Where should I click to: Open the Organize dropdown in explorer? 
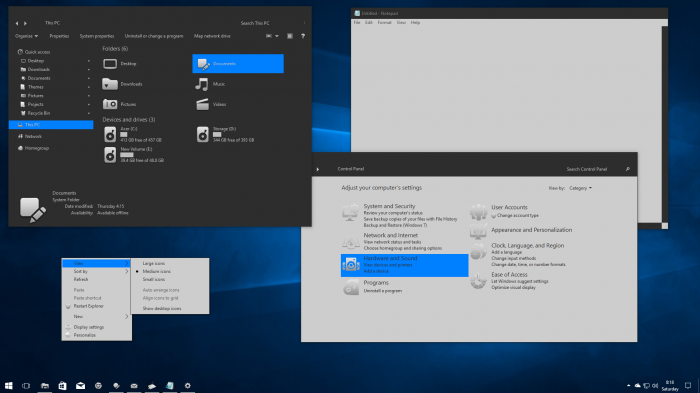[26, 36]
